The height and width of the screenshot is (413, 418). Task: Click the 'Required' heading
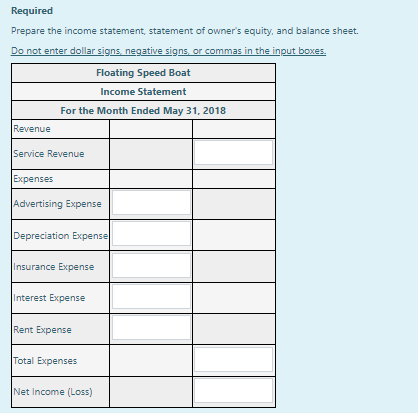click(32, 11)
